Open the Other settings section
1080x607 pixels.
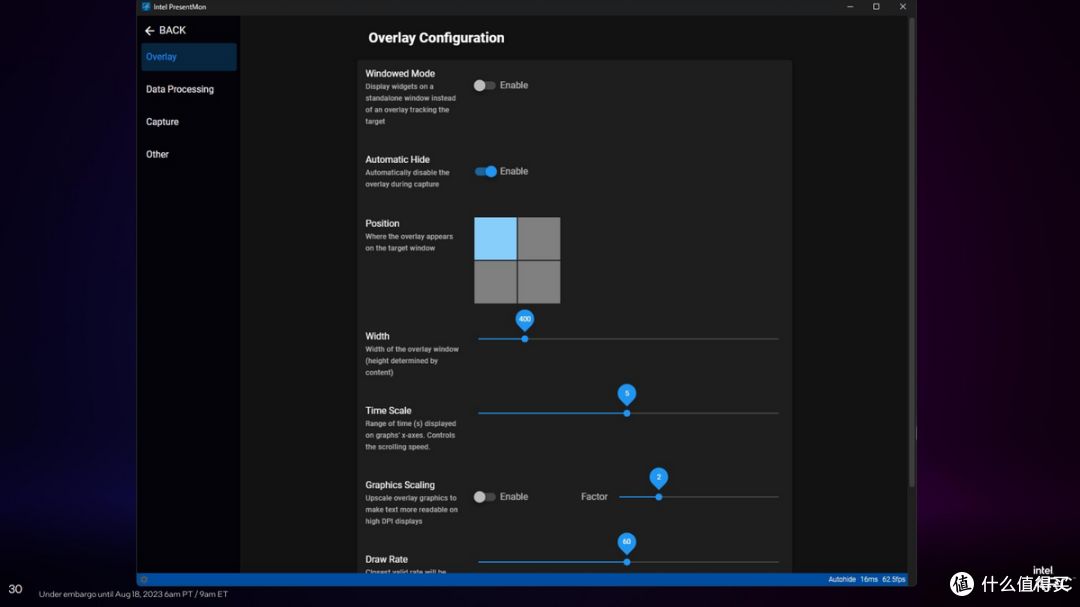157,154
